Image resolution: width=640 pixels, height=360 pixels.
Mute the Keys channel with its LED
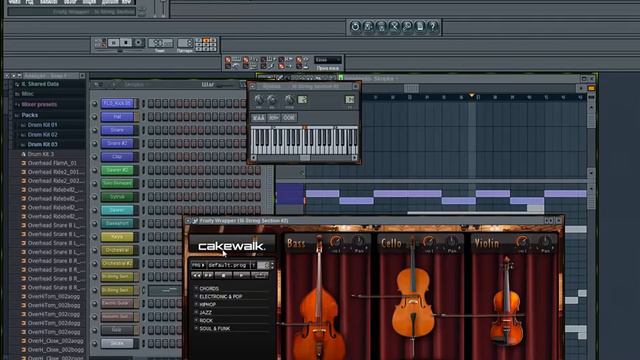(x=95, y=237)
